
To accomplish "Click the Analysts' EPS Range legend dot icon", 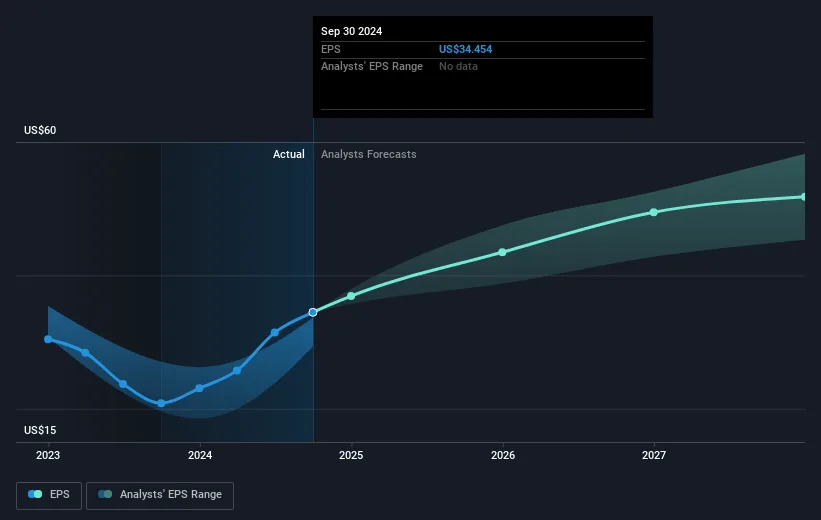I will [105, 494].
